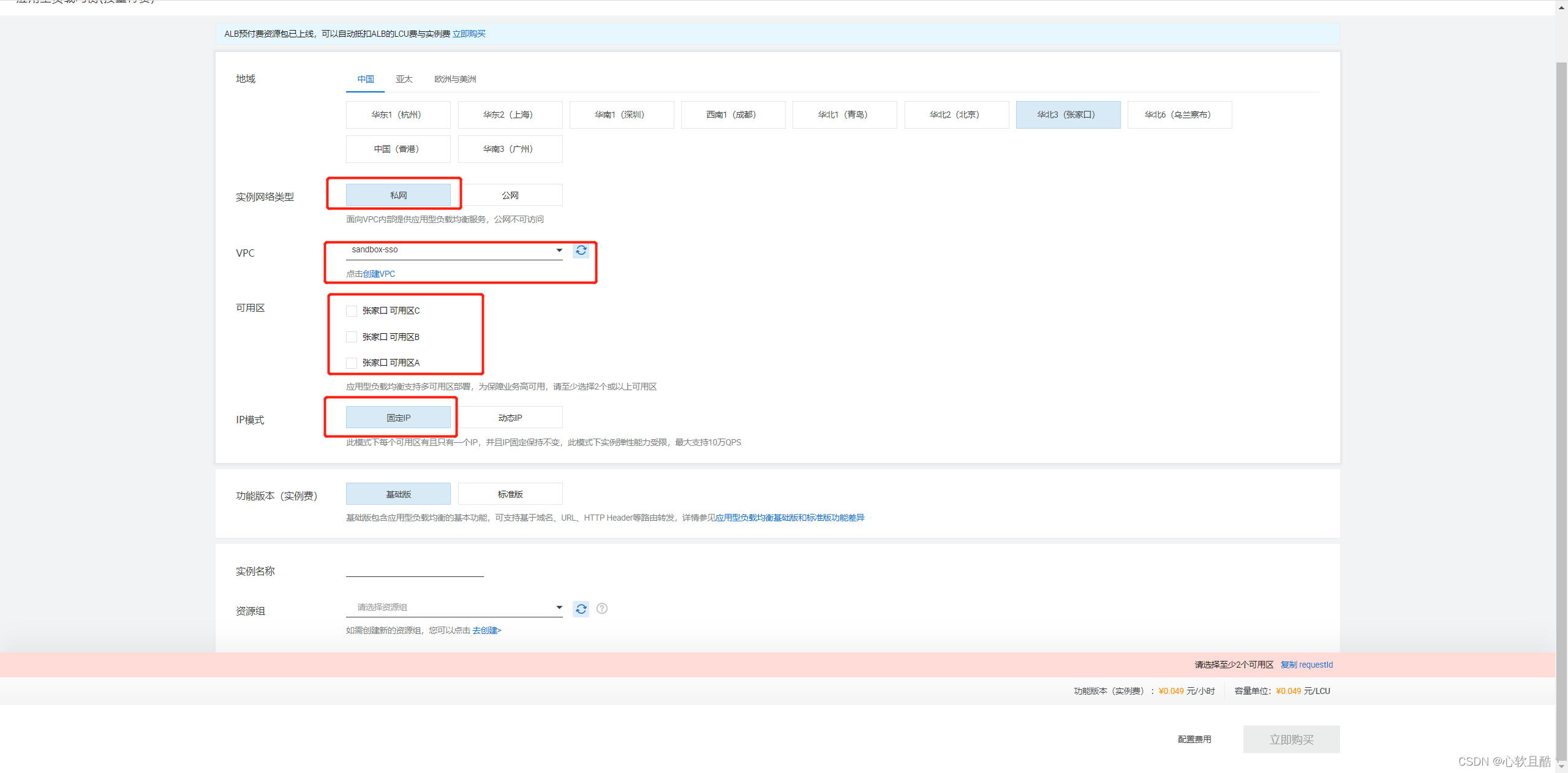
Task: Switch to the 亚太 region tab
Action: pyautogui.click(x=404, y=79)
